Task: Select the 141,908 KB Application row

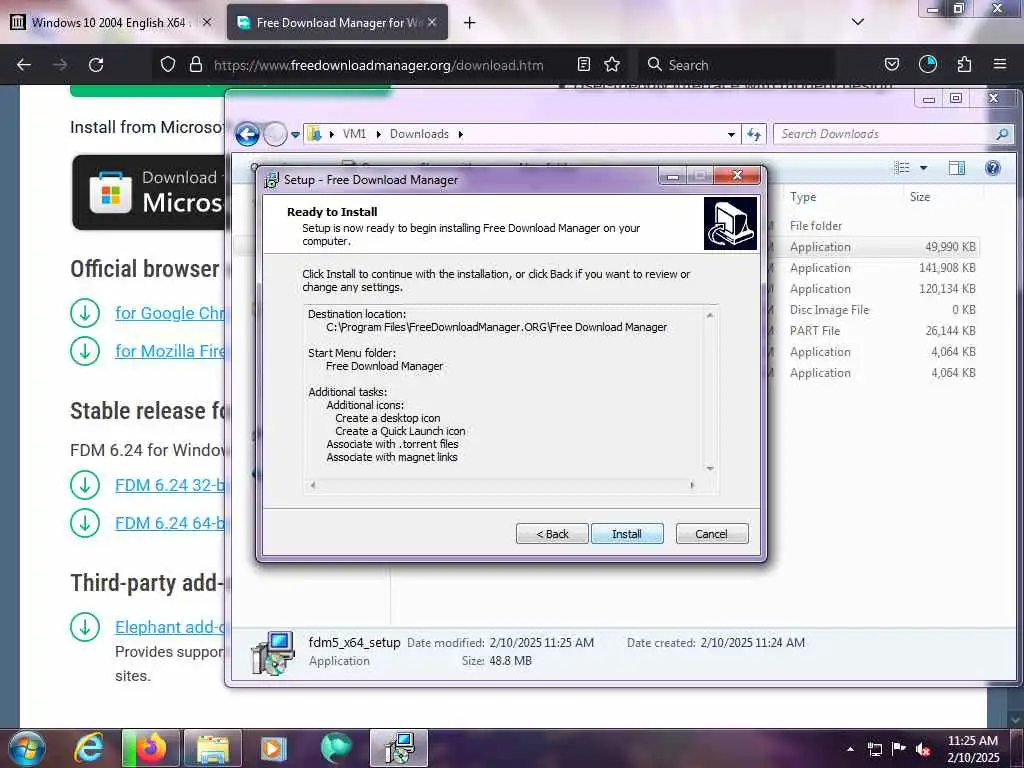Action: tap(882, 268)
